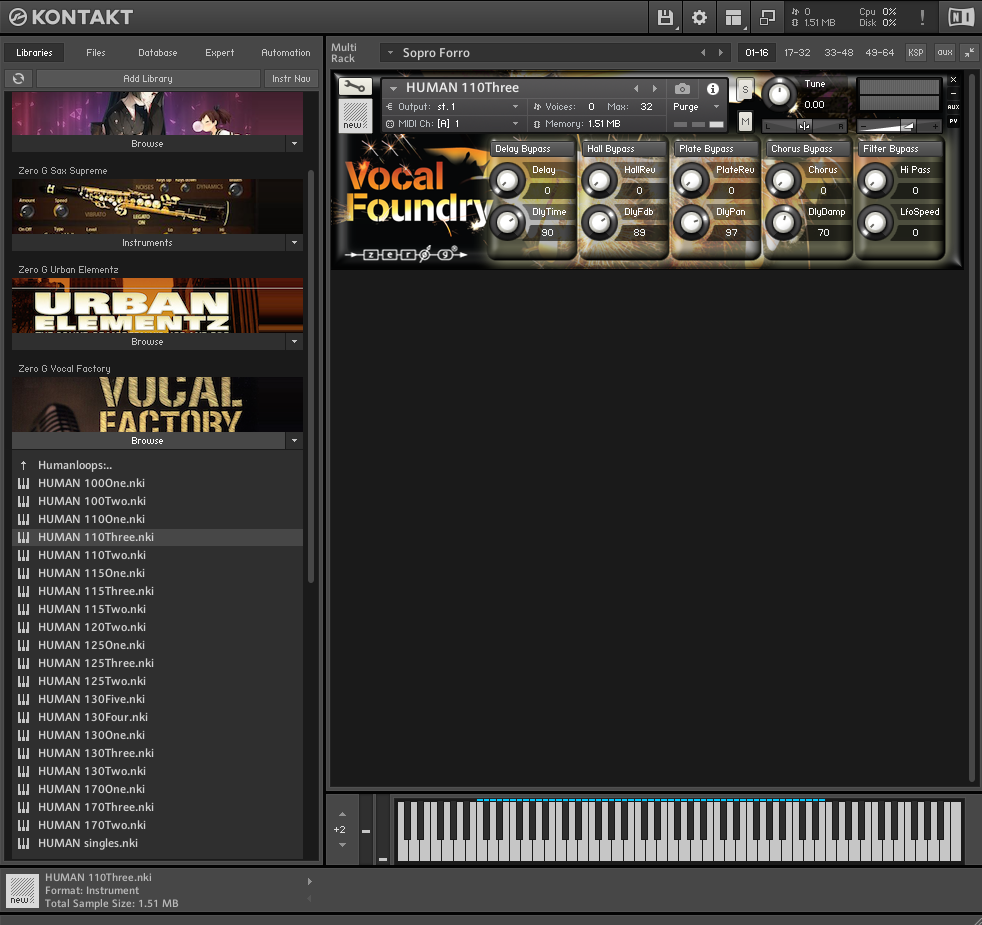This screenshot has height=925, width=982.
Task: Click the Add Library button
Action: click(x=148, y=78)
